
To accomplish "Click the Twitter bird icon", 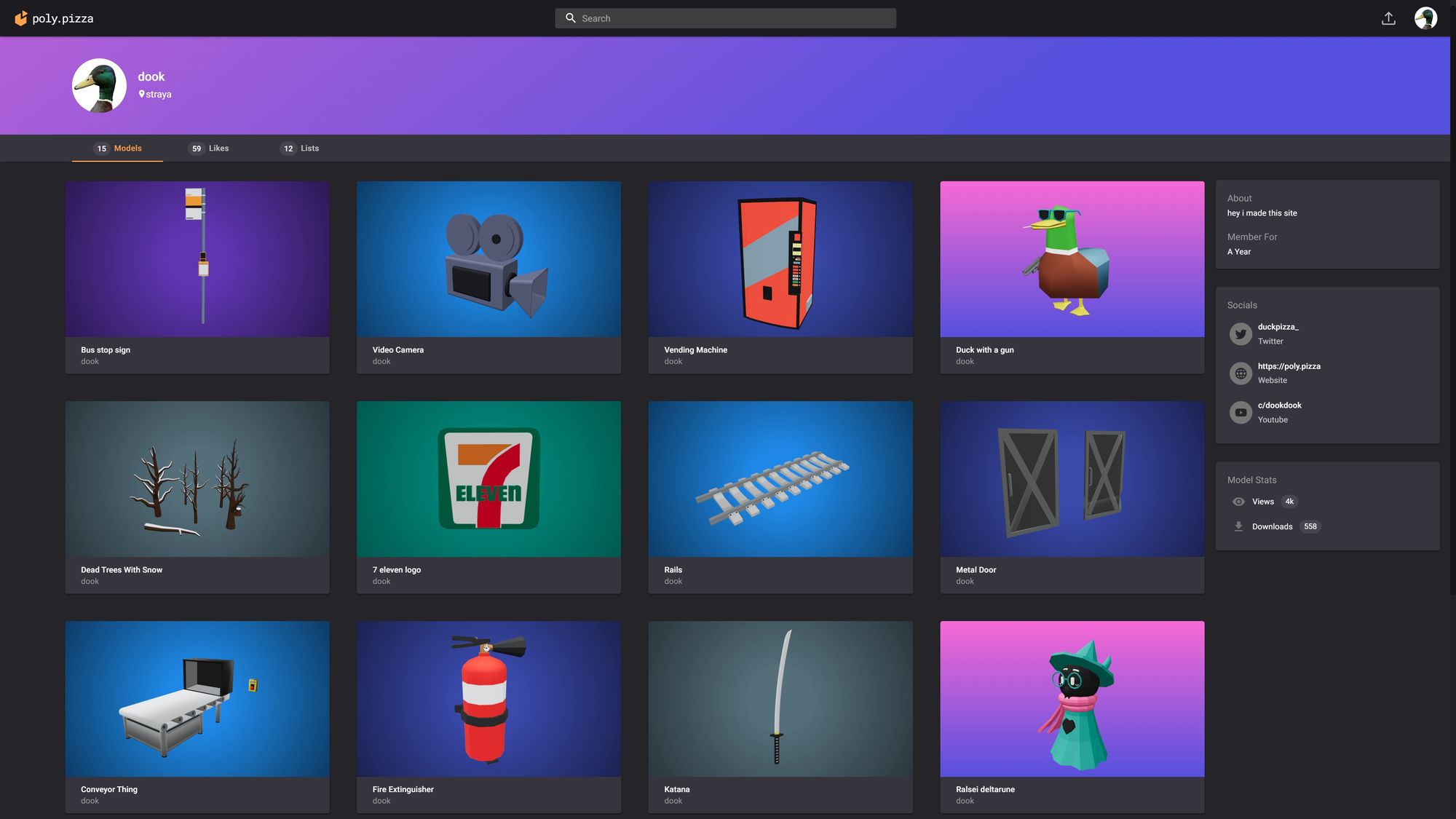I will 1241,334.
